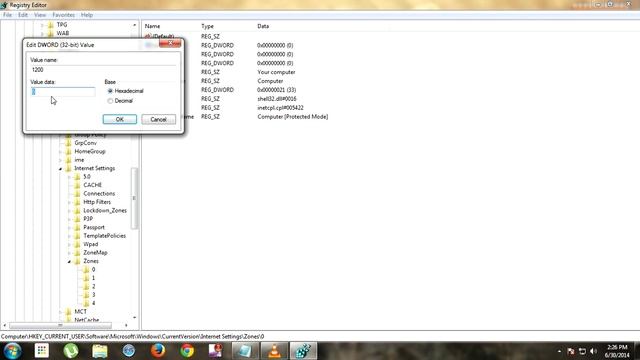This screenshot has width=640, height=360.
Task: Confirm the DWORD dialog with OK
Action: click(120, 119)
